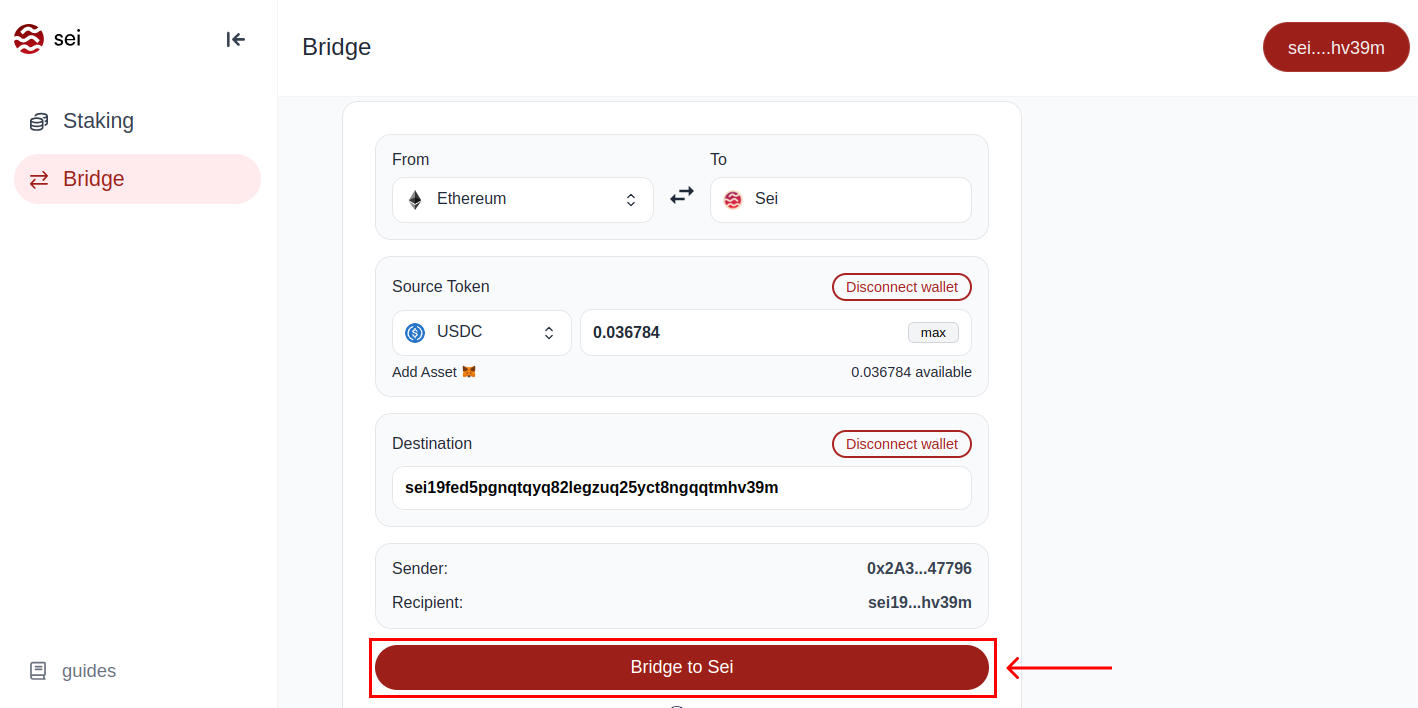Open guides link in sidebar
Image resolution: width=1418 pixels, height=708 pixels.
click(88, 671)
